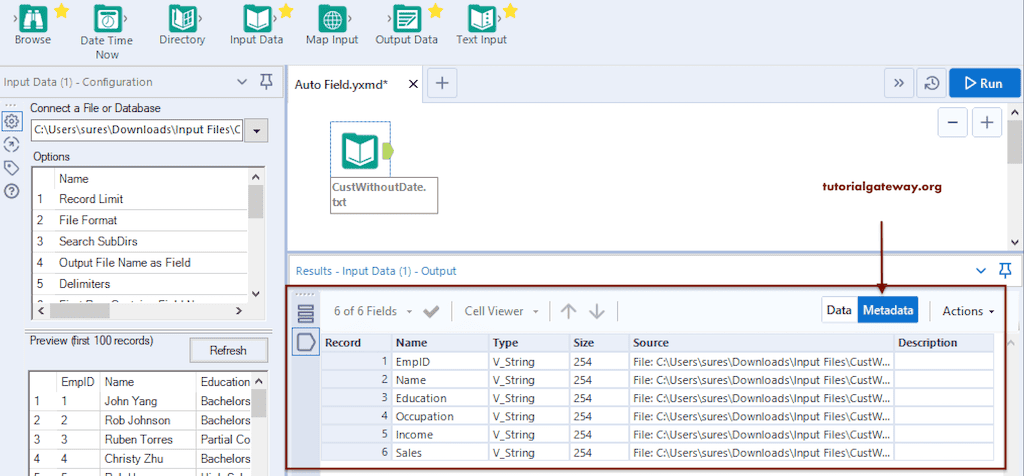This screenshot has width=1024, height=476.
Task: Select the EmpID metadata row name
Action: [440, 361]
